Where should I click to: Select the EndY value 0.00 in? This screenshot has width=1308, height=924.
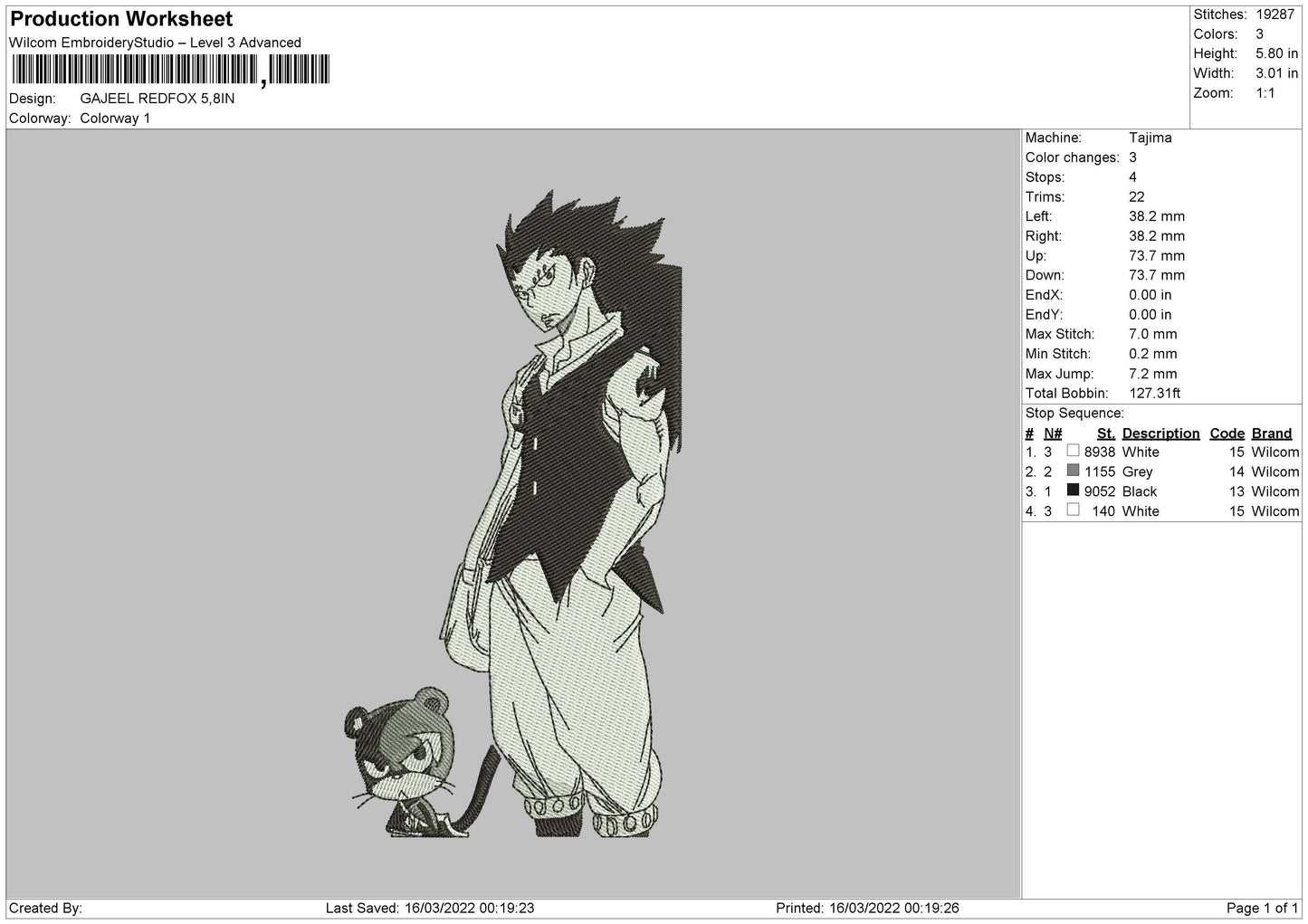point(1150,315)
